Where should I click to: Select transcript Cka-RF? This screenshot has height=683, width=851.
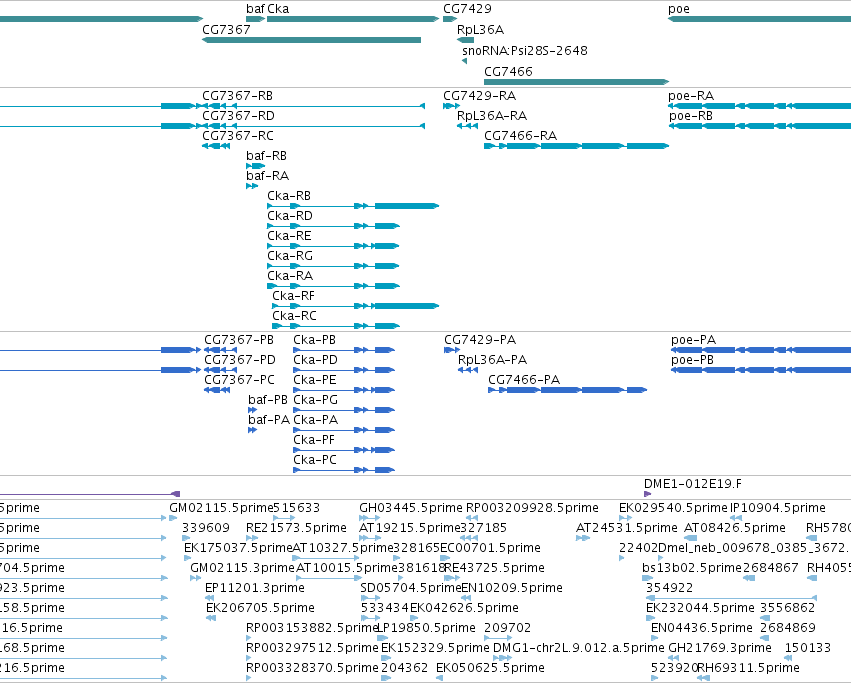293,296
